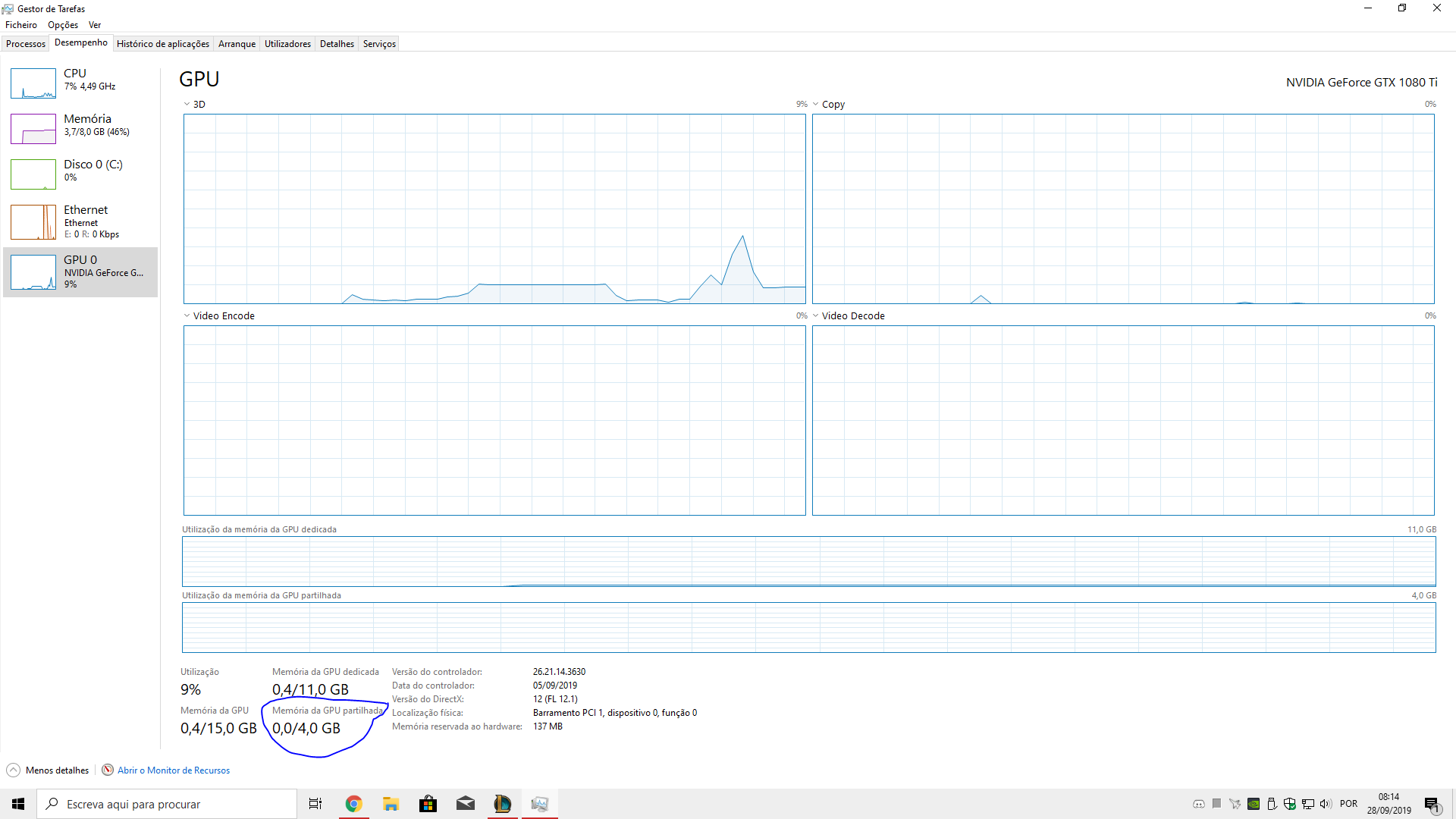
Task: Switch to the Serviços tab
Action: [x=379, y=44]
